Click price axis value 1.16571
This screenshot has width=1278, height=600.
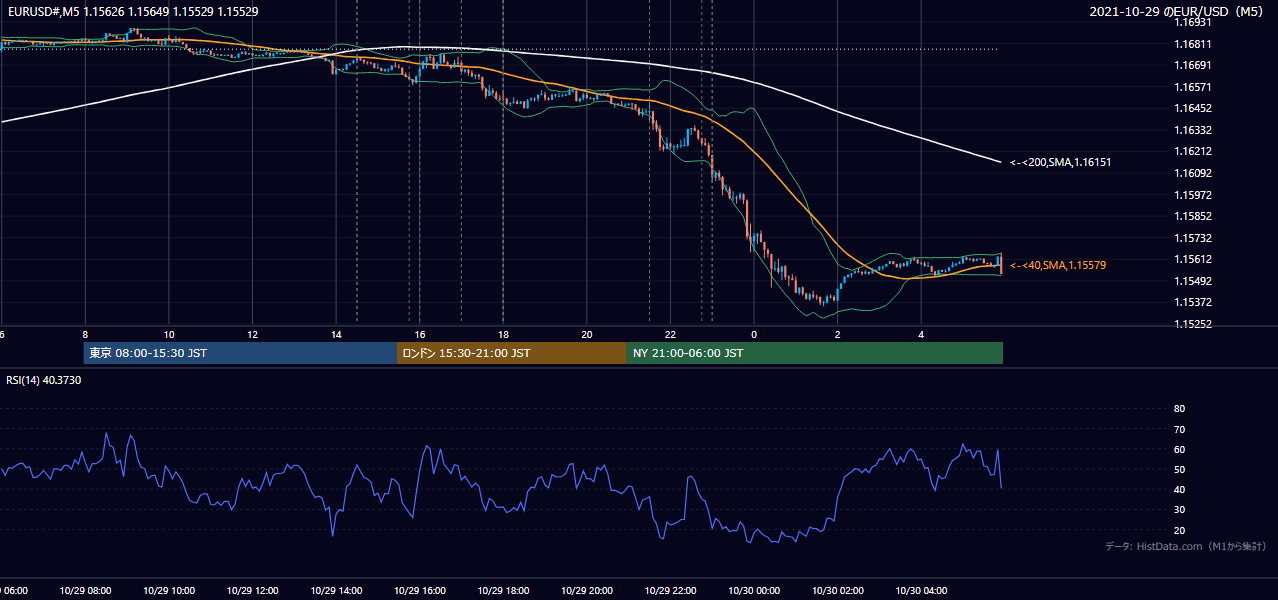[1194, 87]
